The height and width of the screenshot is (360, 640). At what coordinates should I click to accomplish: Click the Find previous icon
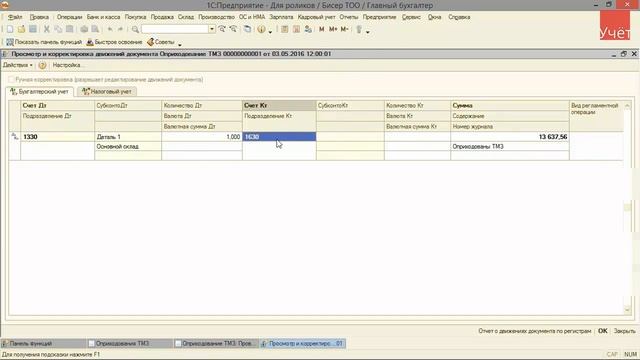click(x=233, y=29)
